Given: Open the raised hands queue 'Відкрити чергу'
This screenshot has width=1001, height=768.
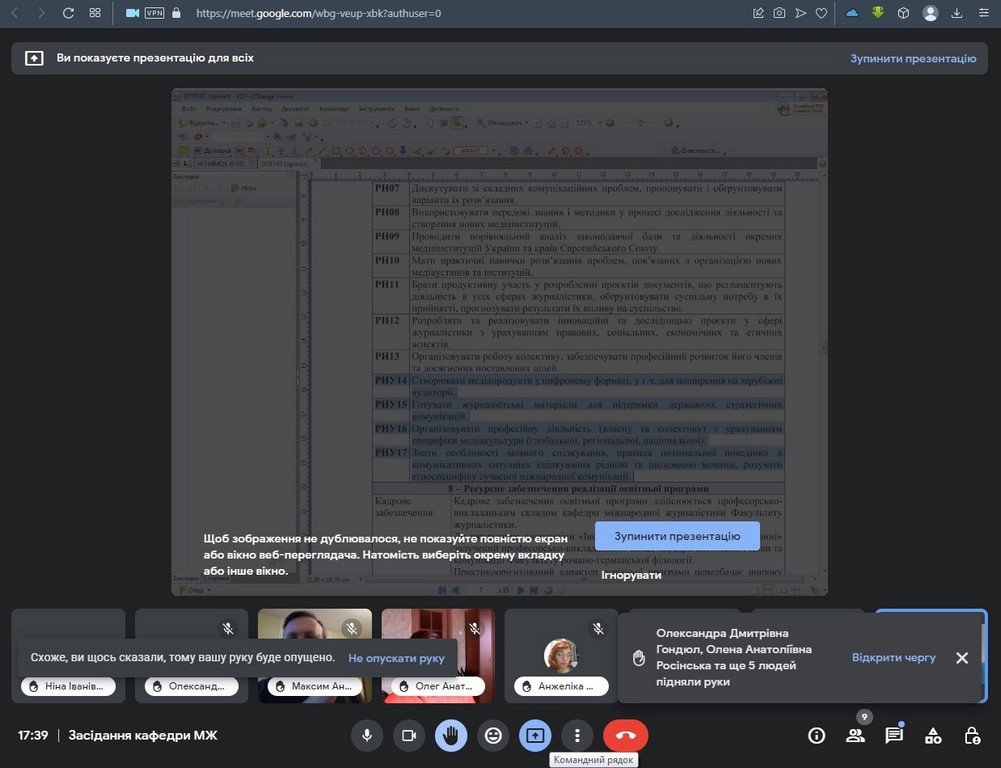Looking at the screenshot, I should tap(893, 658).
